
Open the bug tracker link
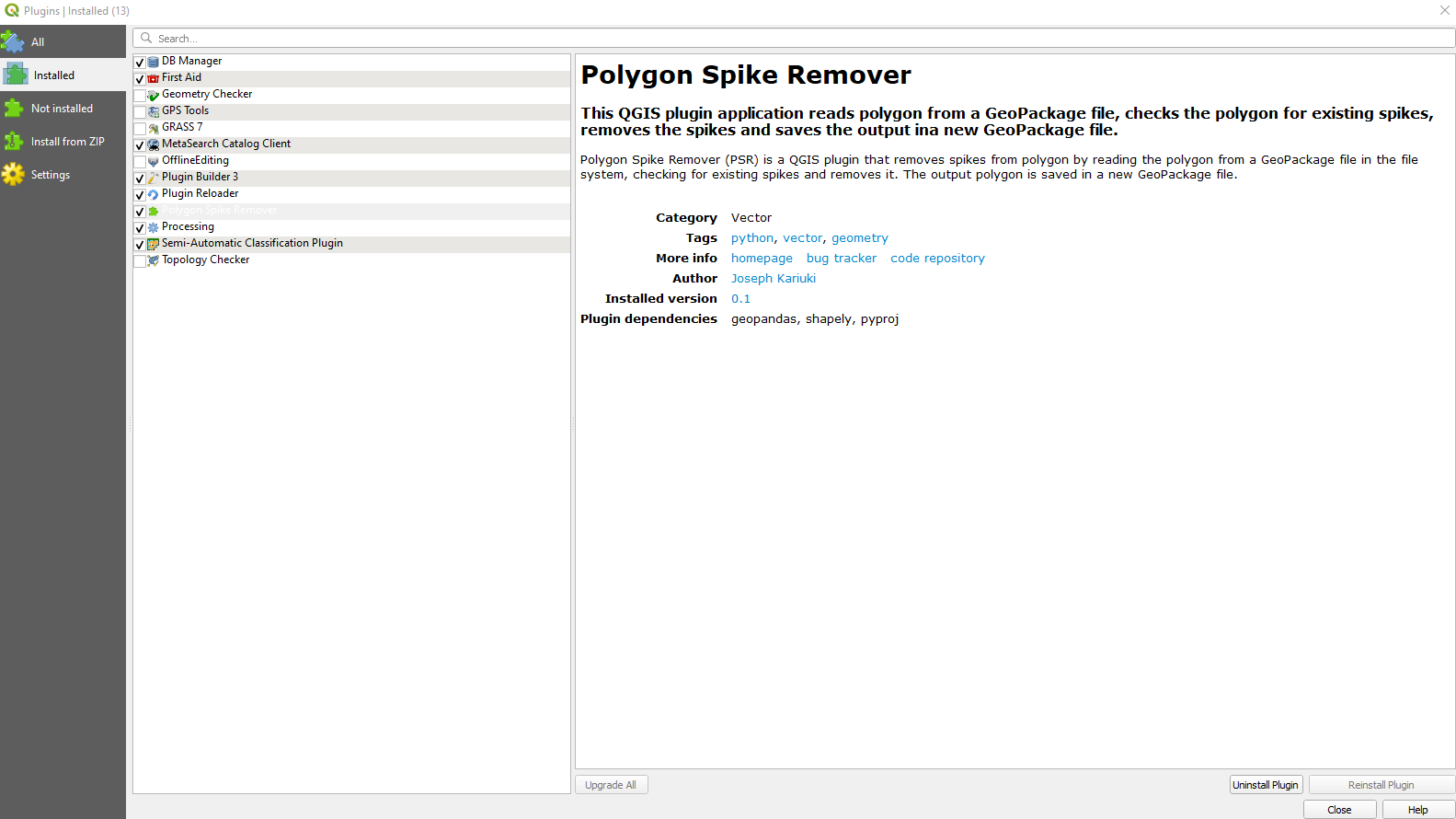(842, 259)
